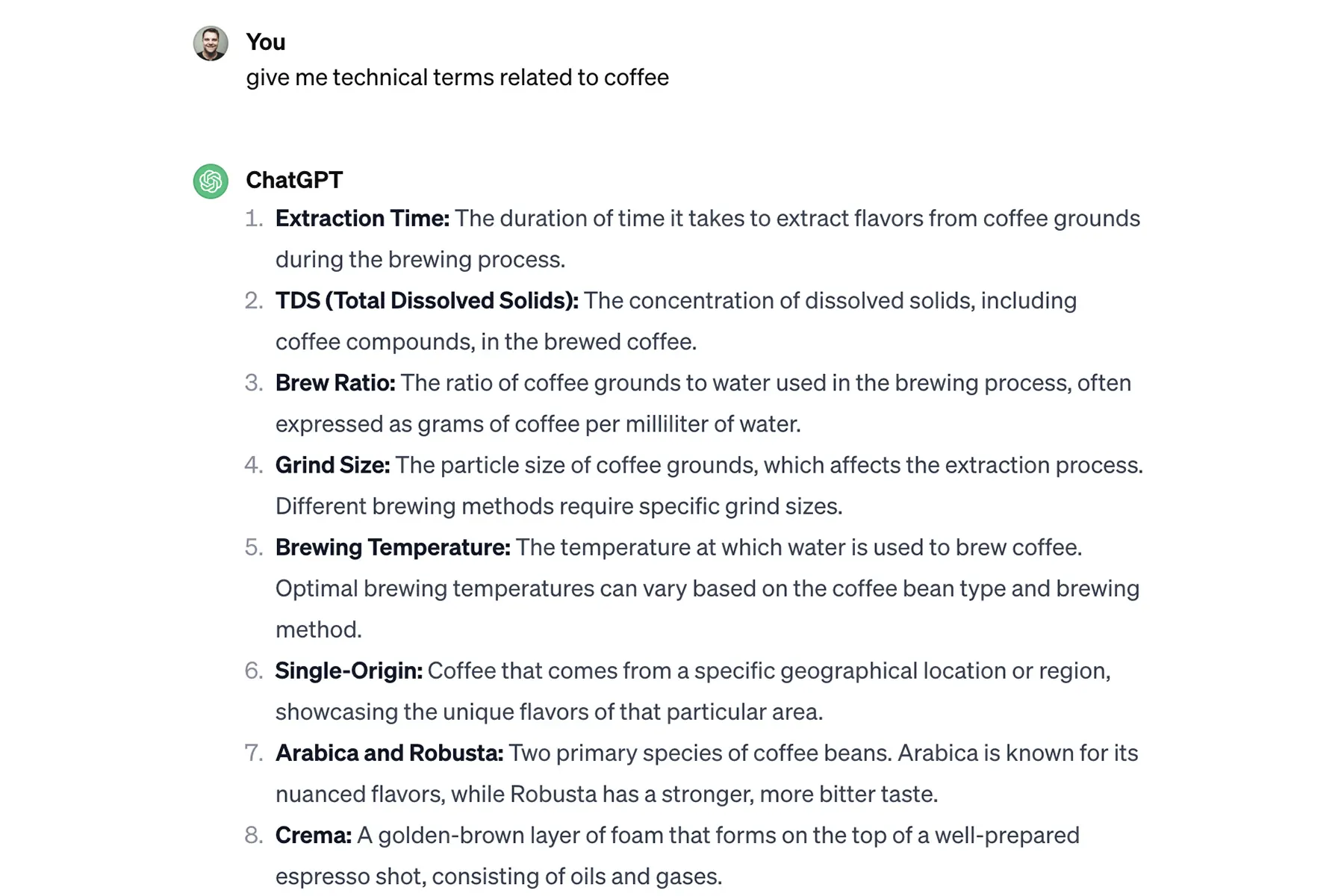Click 'espresso shot, consisting of oils' line
This screenshot has height=896, width=1344.
(x=499, y=877)
